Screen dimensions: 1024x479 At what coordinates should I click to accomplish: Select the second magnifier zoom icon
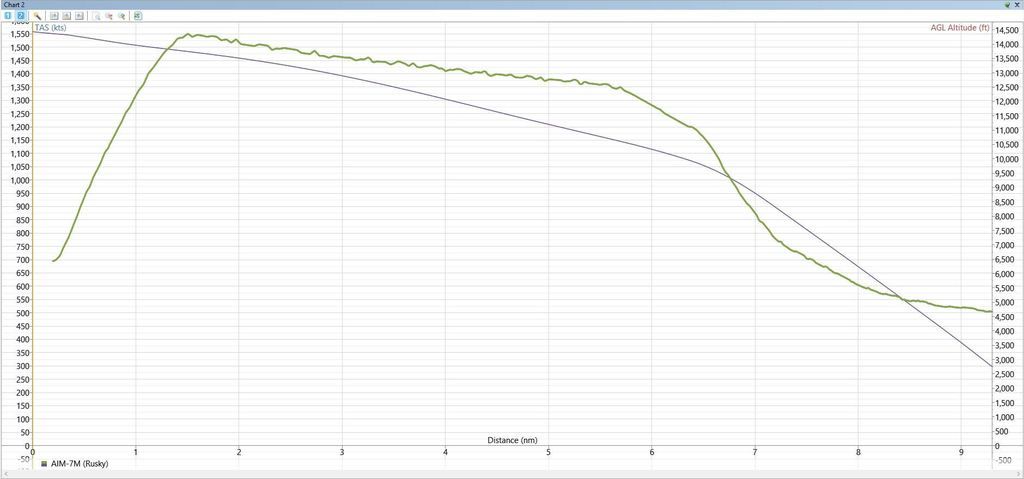(110, 16)
